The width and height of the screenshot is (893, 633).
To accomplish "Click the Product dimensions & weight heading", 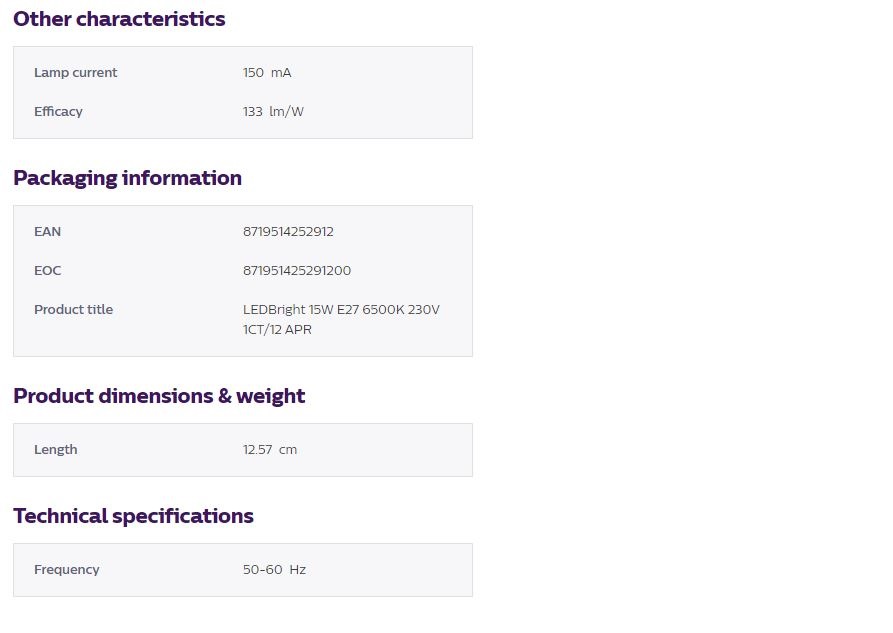I will tap(159, 396).
